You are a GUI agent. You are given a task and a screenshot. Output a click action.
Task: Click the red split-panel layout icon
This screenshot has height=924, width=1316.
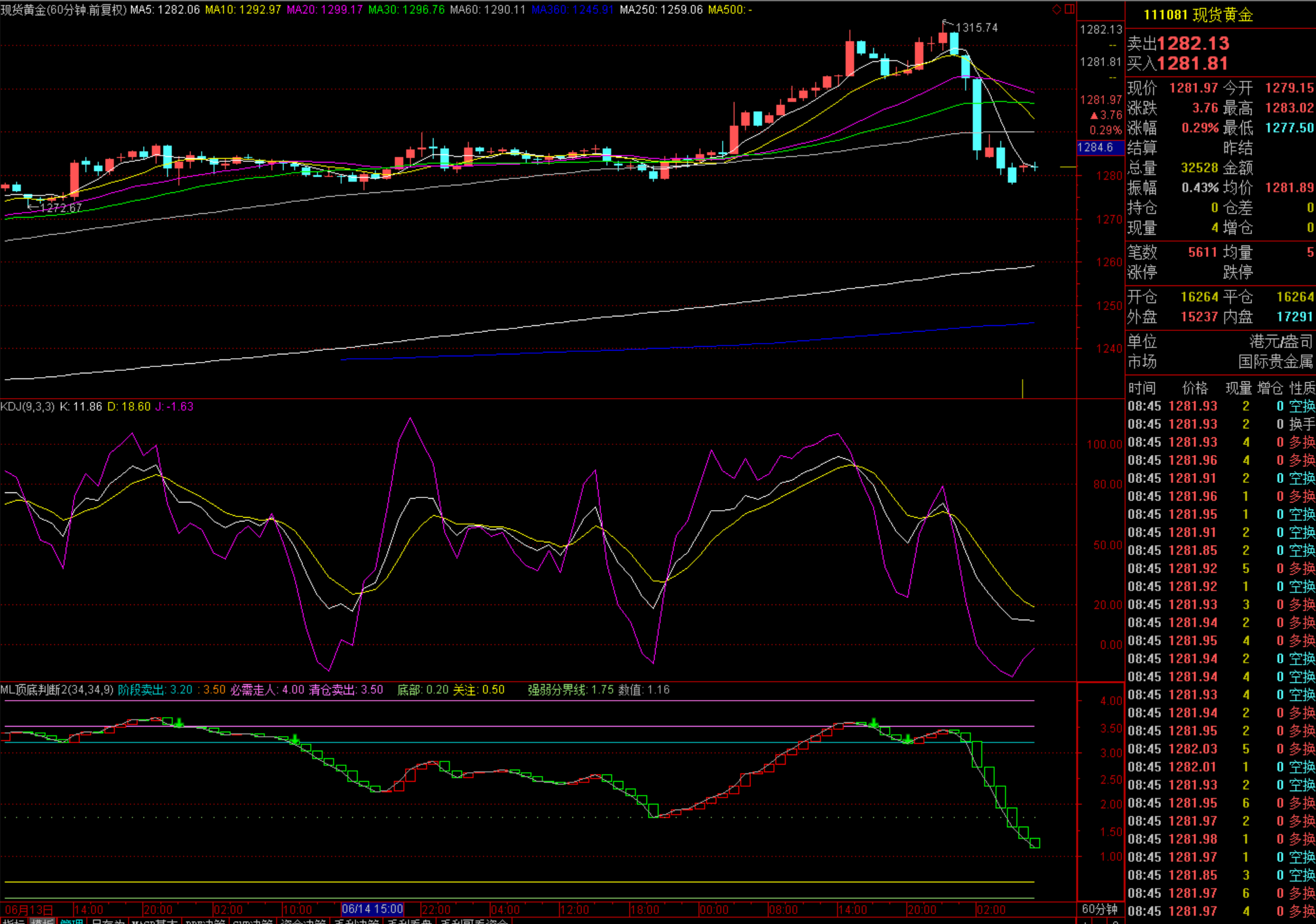pyautogui.click(x=1069, y=9)
